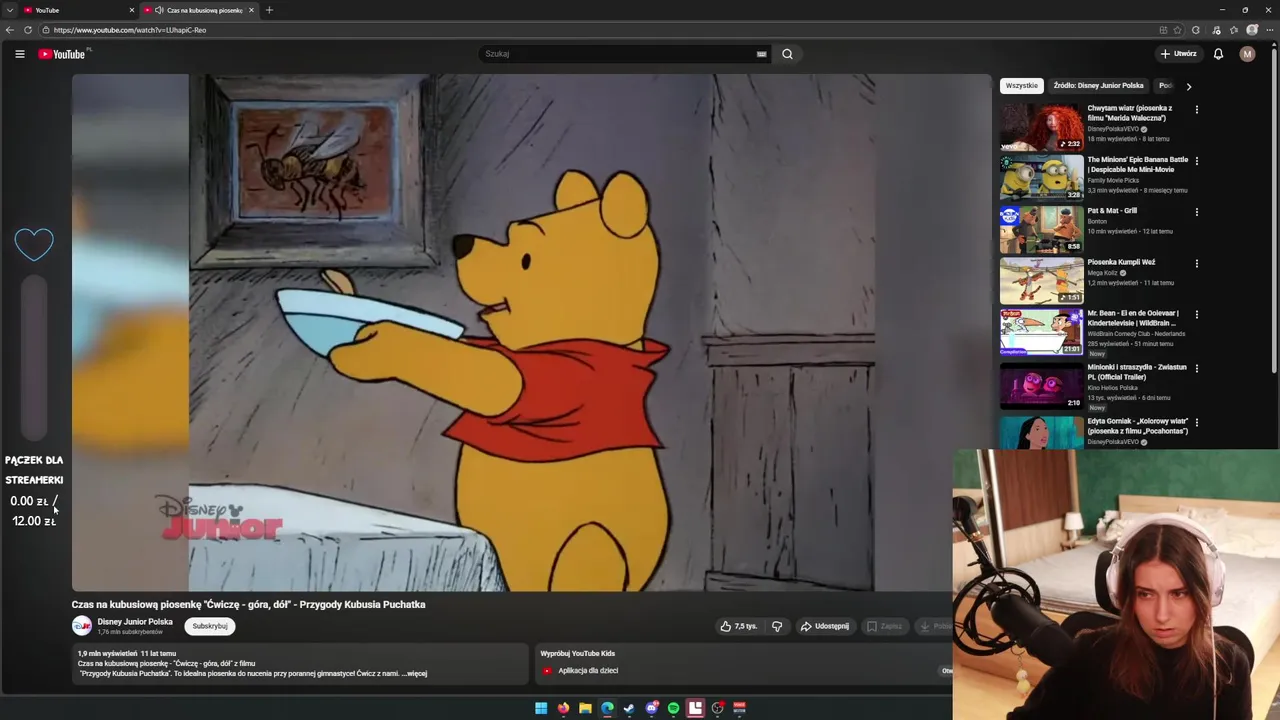Image resolution: width=1280 pixels, height=720 pixels.
Task: Click the Utwórz create button
Action: [x=1178, y=54]
